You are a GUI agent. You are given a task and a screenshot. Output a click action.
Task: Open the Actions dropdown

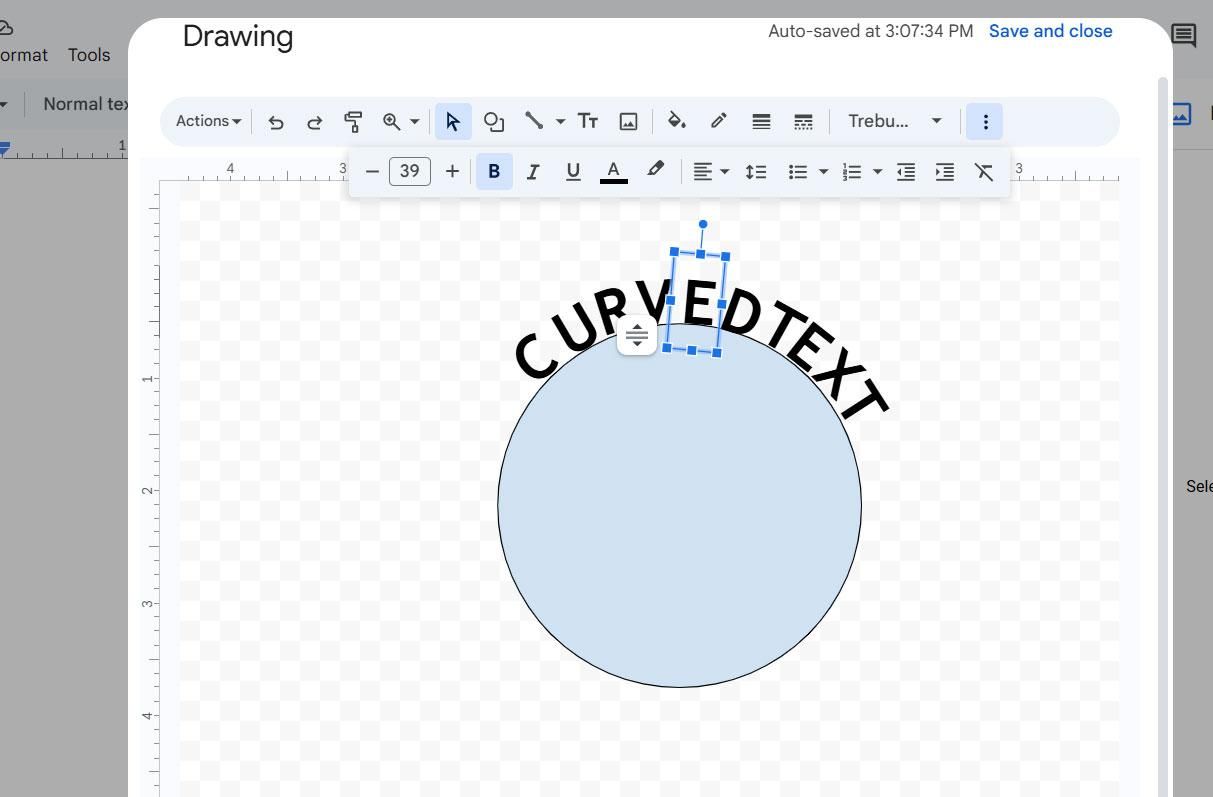pos(205,121)
